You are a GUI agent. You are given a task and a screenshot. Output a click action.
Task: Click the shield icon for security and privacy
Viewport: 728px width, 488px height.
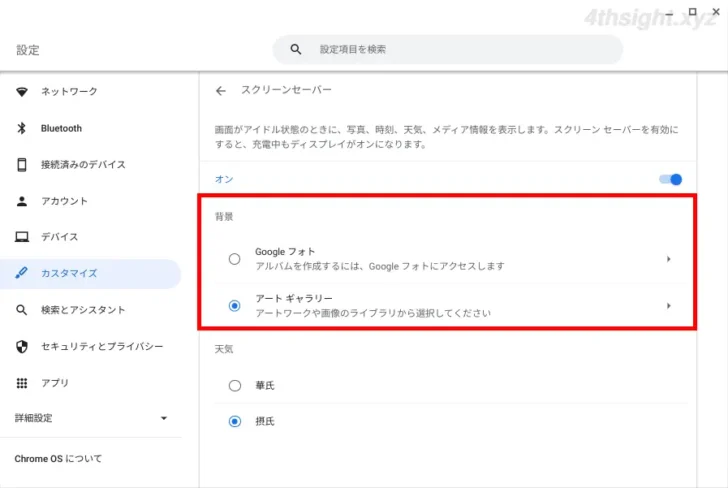tap(22, 346)
